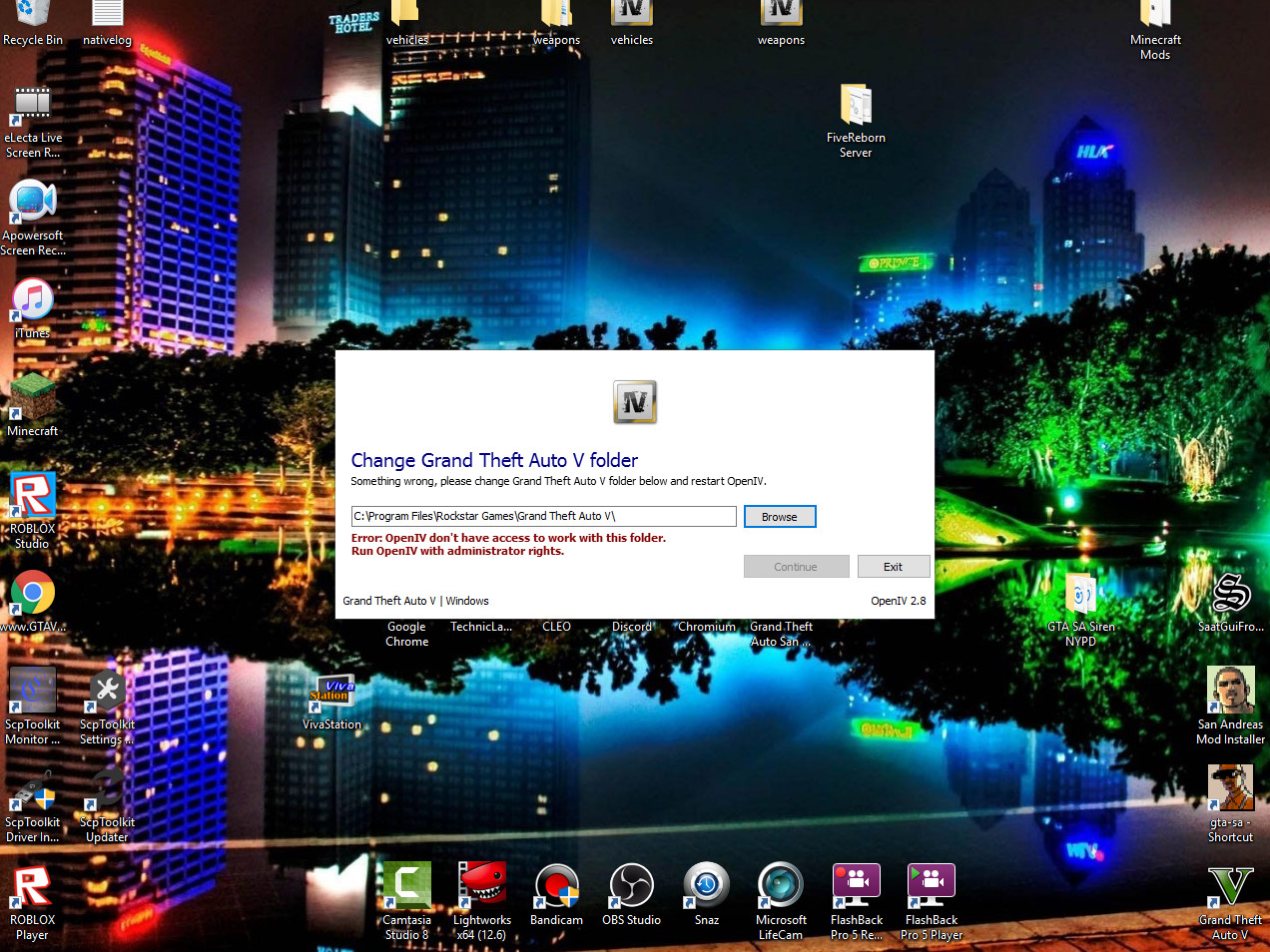The height and width of the screenshot is (952, 1270).
Task: Click the Grand Theft Auto San desktop label
Action: click(781, 635)
